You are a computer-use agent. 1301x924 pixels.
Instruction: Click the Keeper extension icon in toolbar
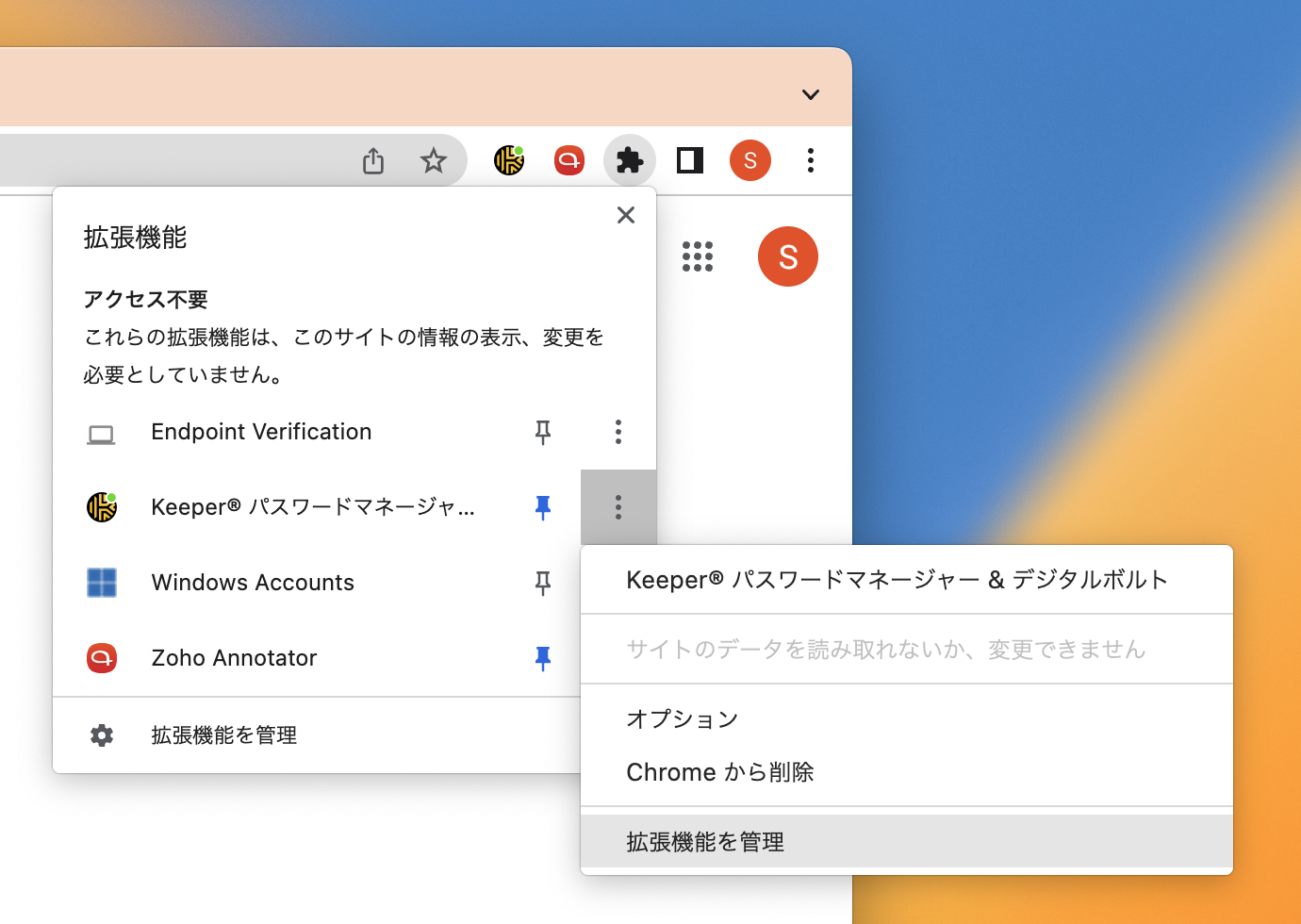point(509,160)
